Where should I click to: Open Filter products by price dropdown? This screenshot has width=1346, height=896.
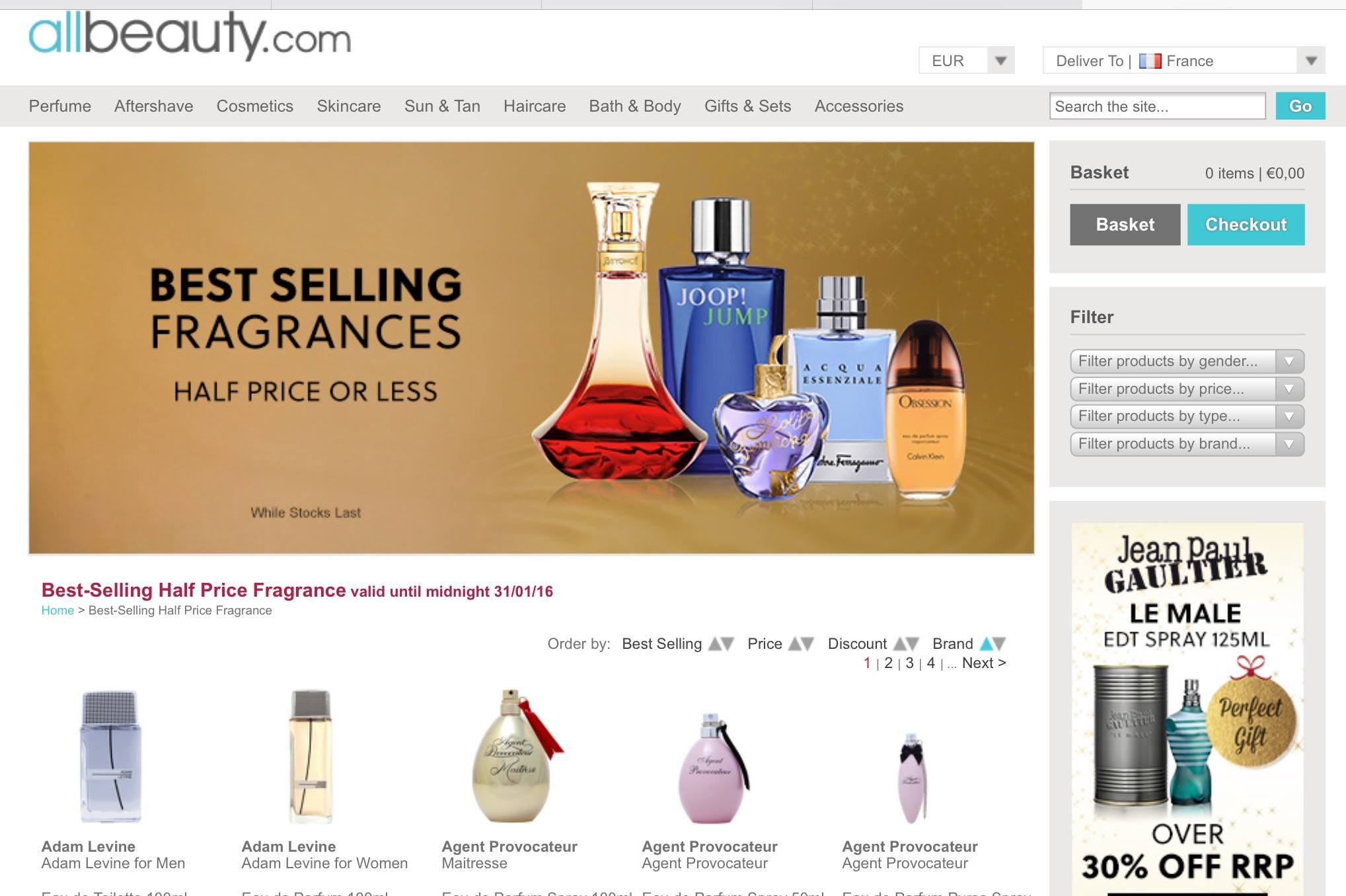click(x=1187, y=389)
